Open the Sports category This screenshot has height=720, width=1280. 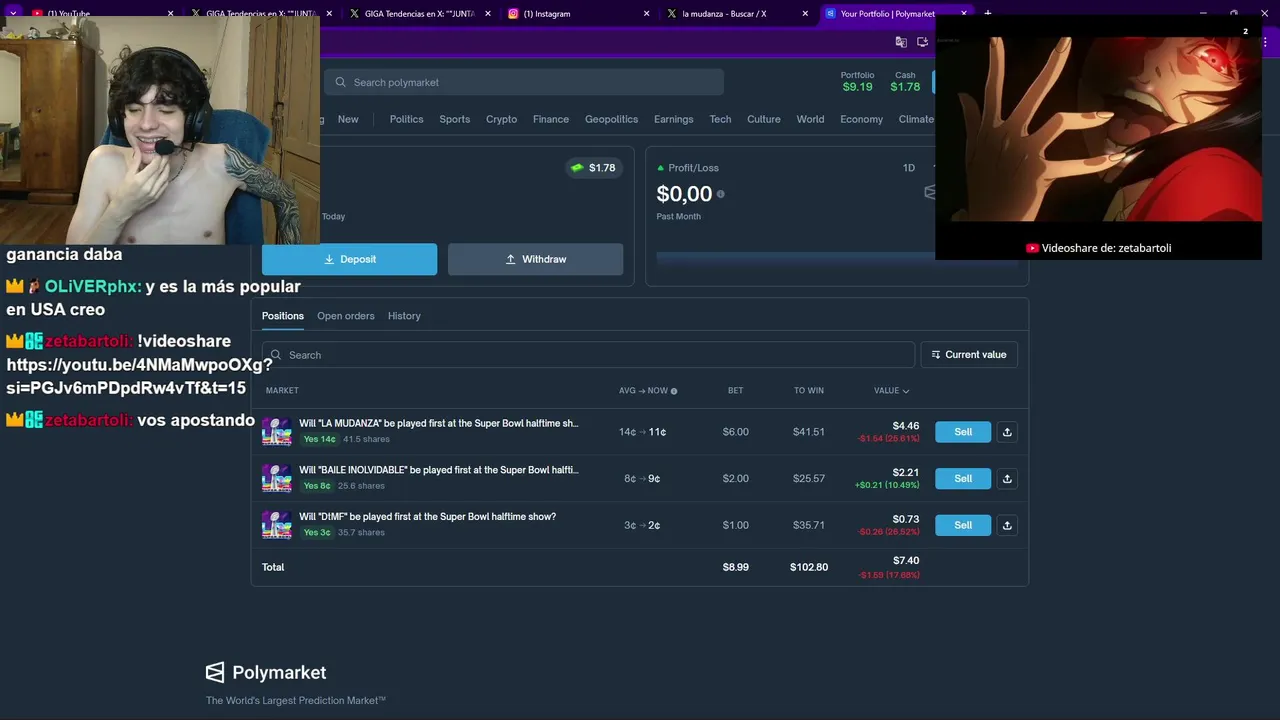pyautogui.click(x=454, y=119)
